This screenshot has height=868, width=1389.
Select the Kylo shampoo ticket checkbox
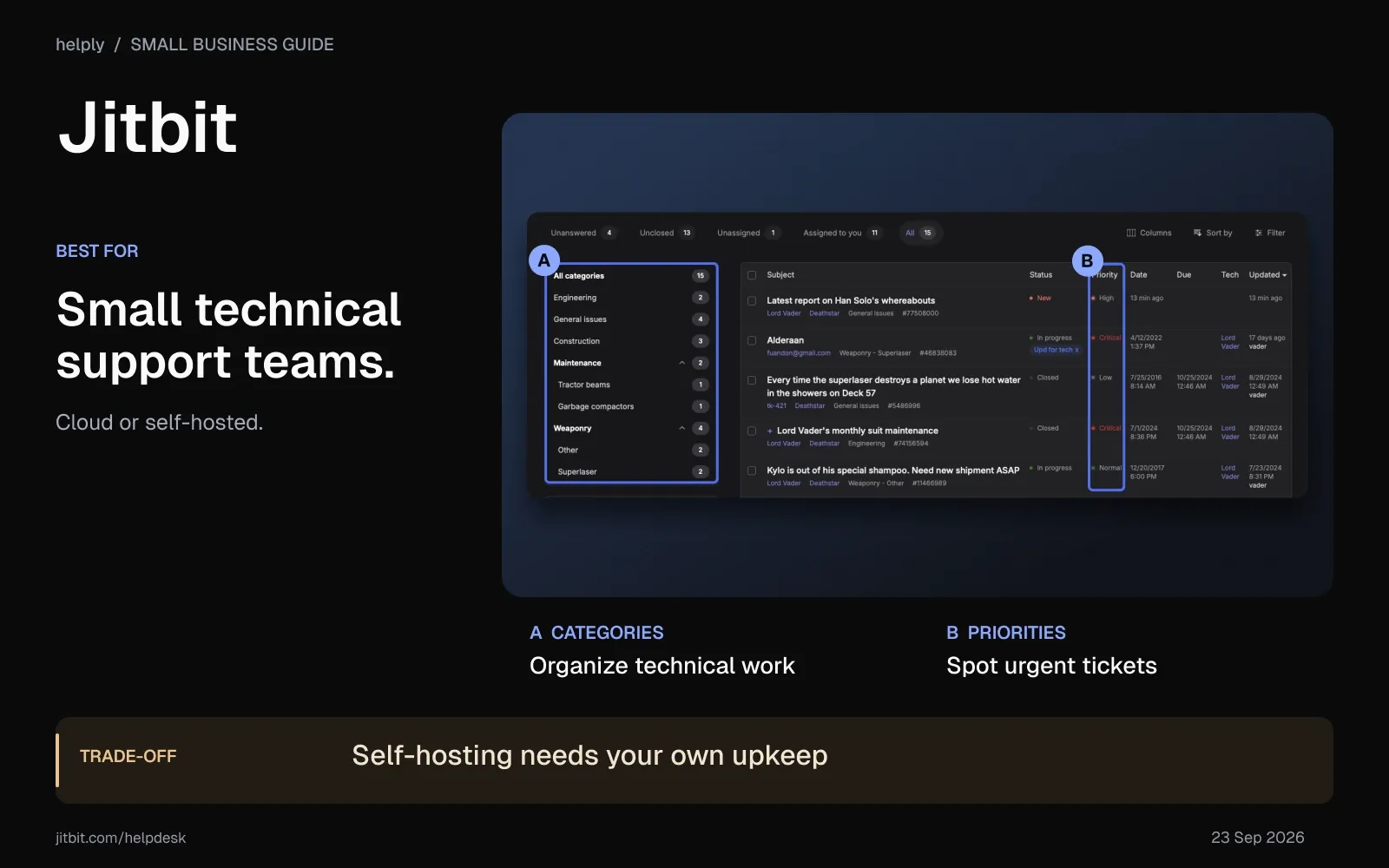(752, 470)
